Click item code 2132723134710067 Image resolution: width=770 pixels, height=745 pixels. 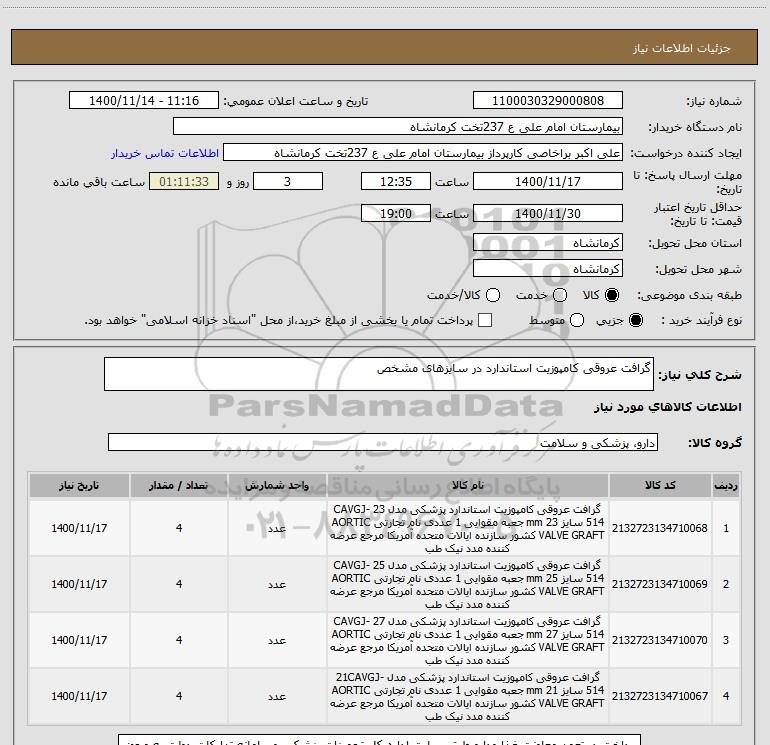click(x=660, y=696)
